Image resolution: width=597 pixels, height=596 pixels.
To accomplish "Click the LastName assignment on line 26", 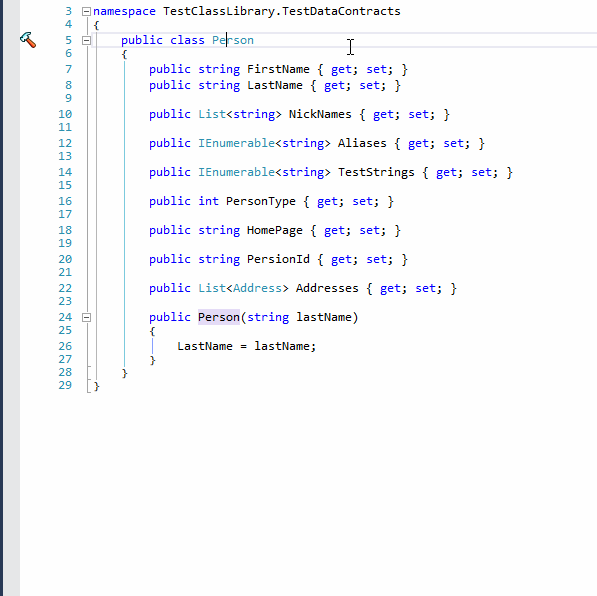I will [x=205, y=346].
